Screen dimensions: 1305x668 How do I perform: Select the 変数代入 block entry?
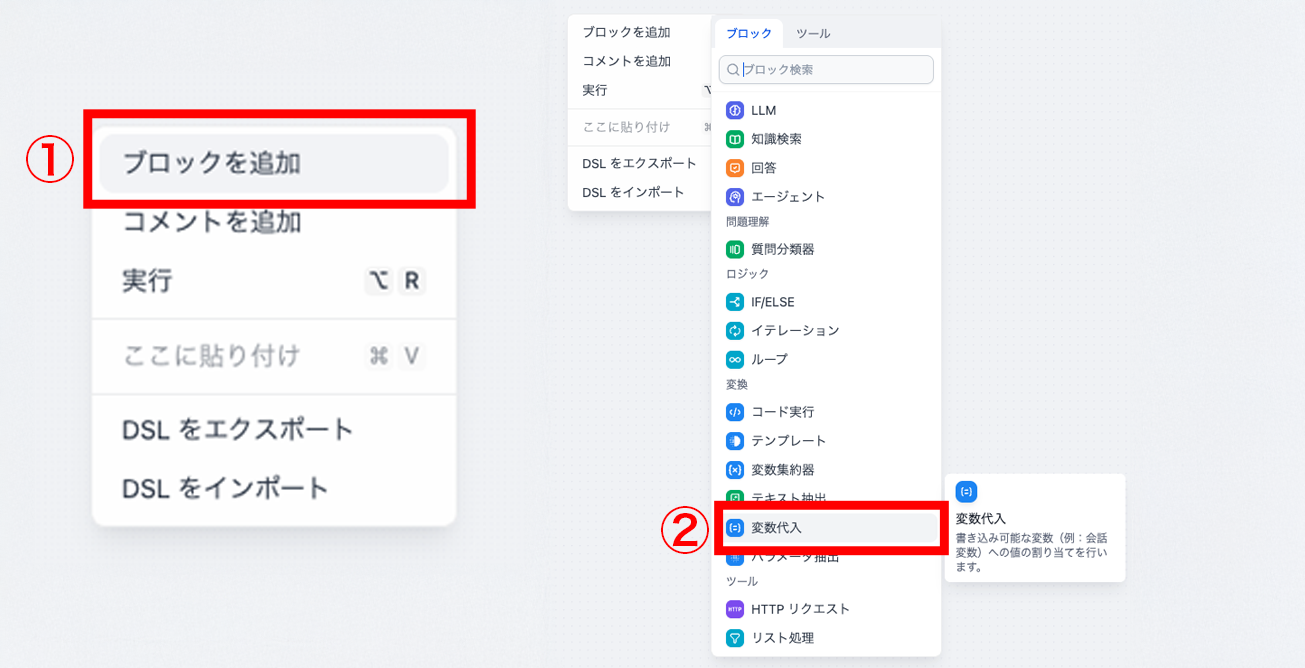pyautogui.click(x=777, y=527)
